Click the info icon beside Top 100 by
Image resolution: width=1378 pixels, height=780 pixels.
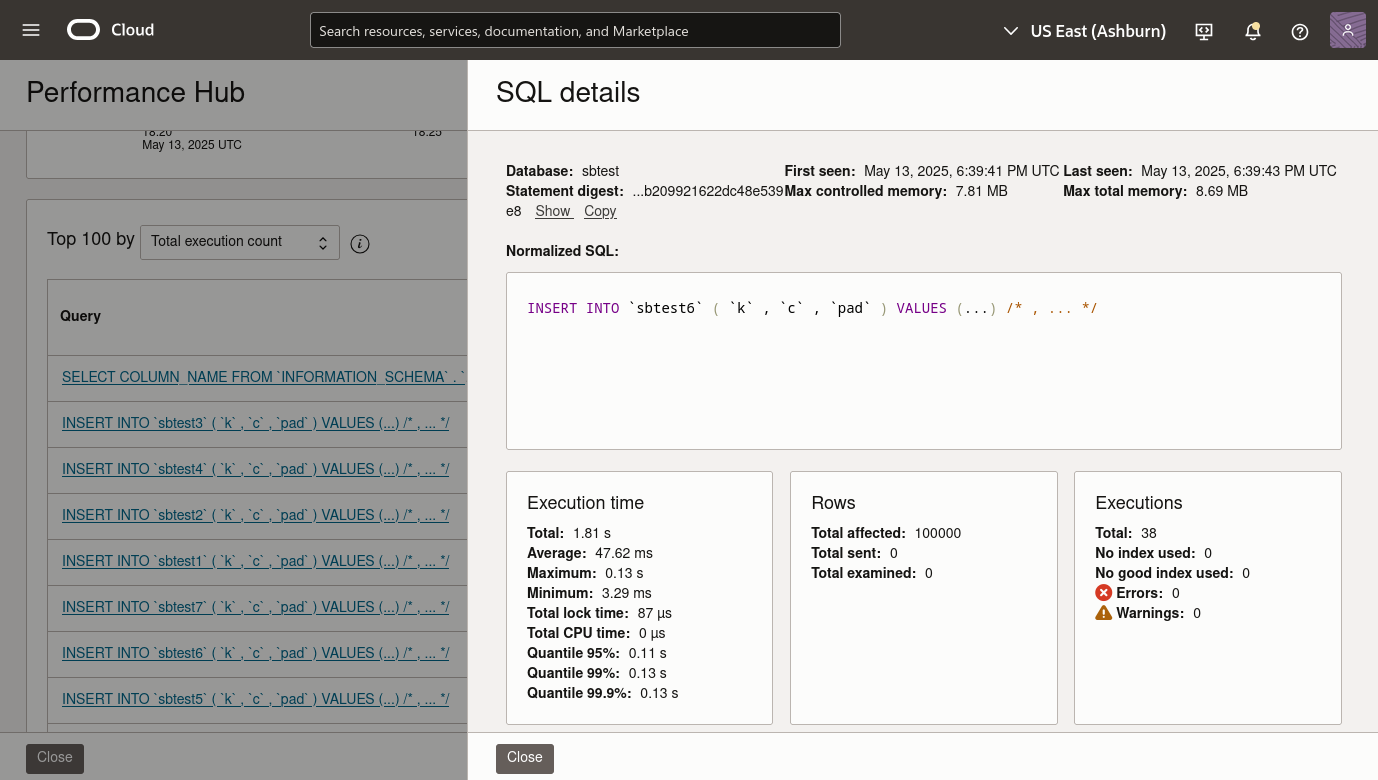coord(360,243)
